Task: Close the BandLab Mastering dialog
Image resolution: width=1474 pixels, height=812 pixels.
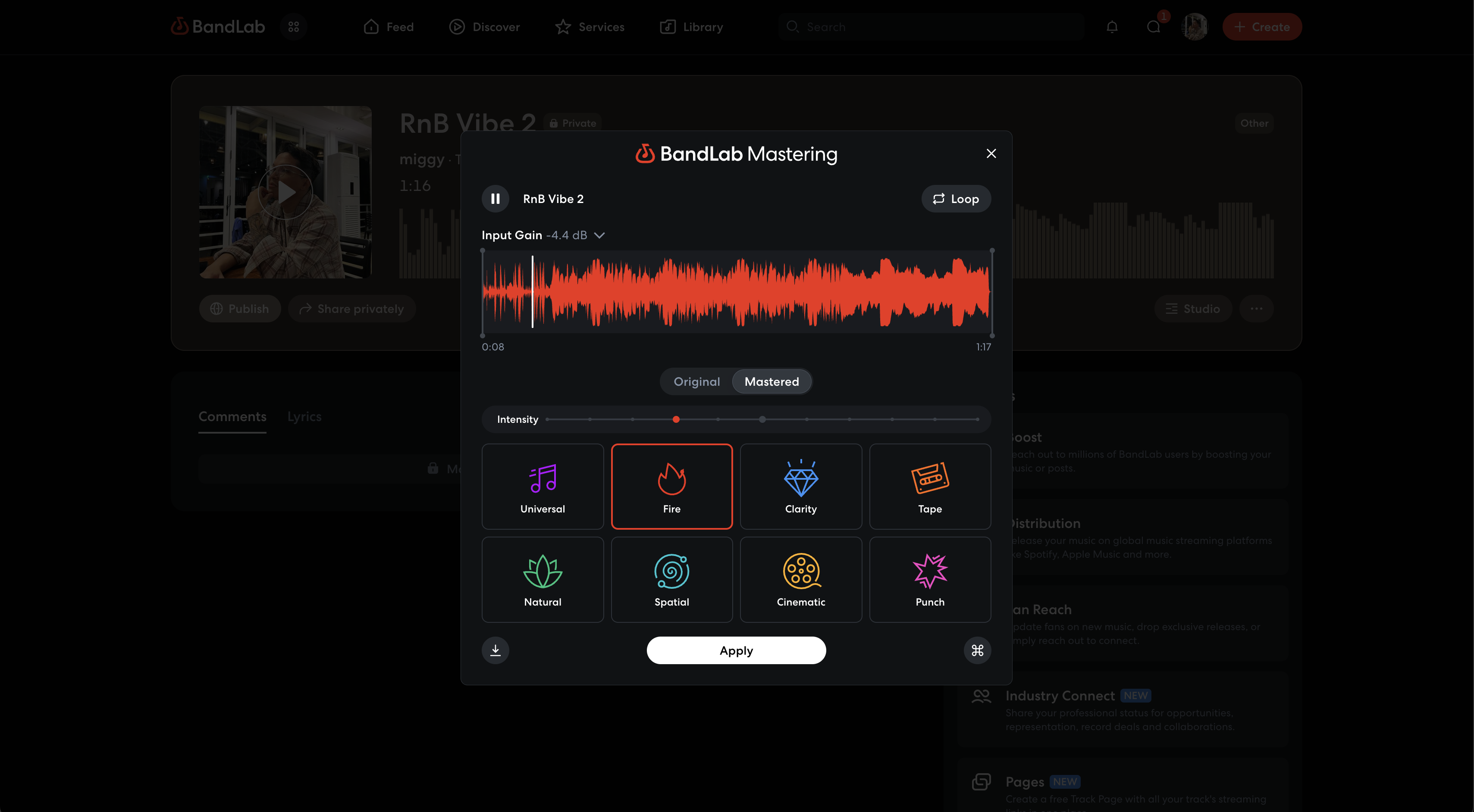Action: 991,153
